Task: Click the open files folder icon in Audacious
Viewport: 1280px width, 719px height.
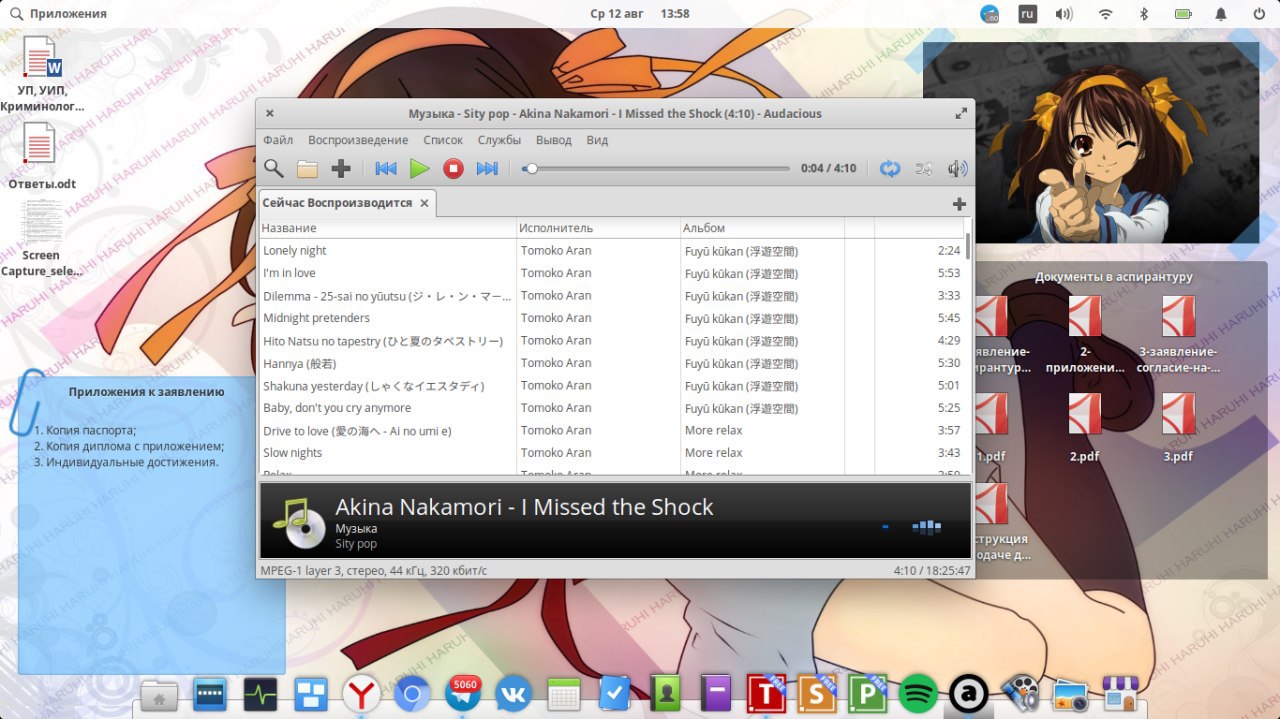Action: (307, 168)
